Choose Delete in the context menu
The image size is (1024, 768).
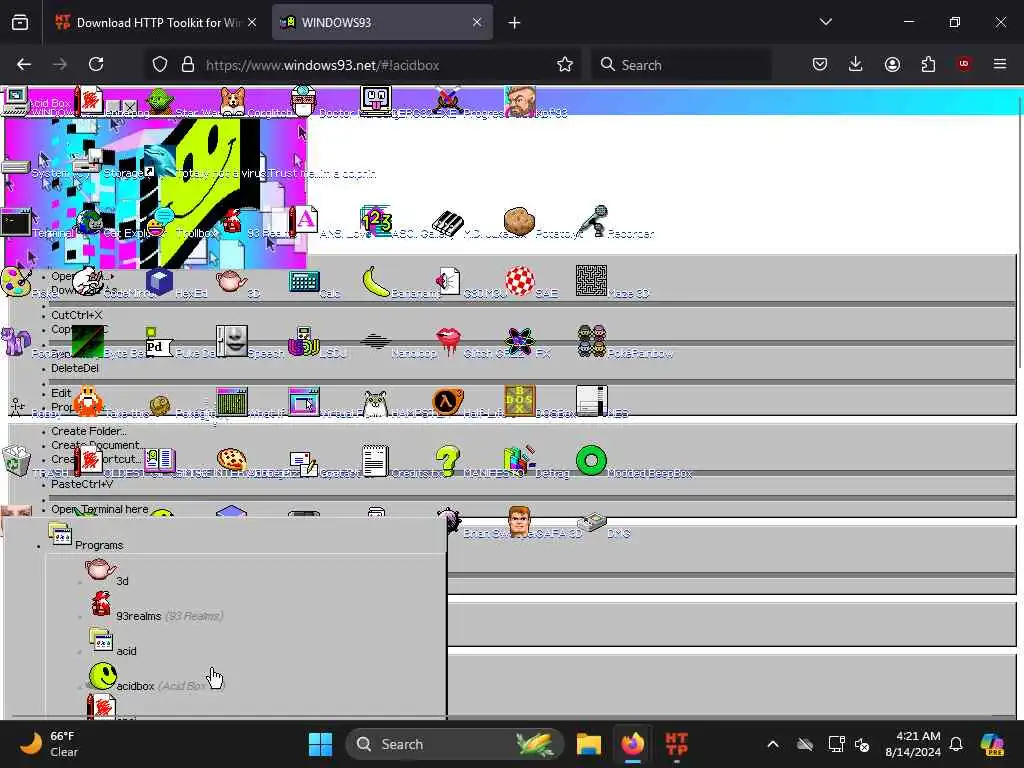click(75, 368)
